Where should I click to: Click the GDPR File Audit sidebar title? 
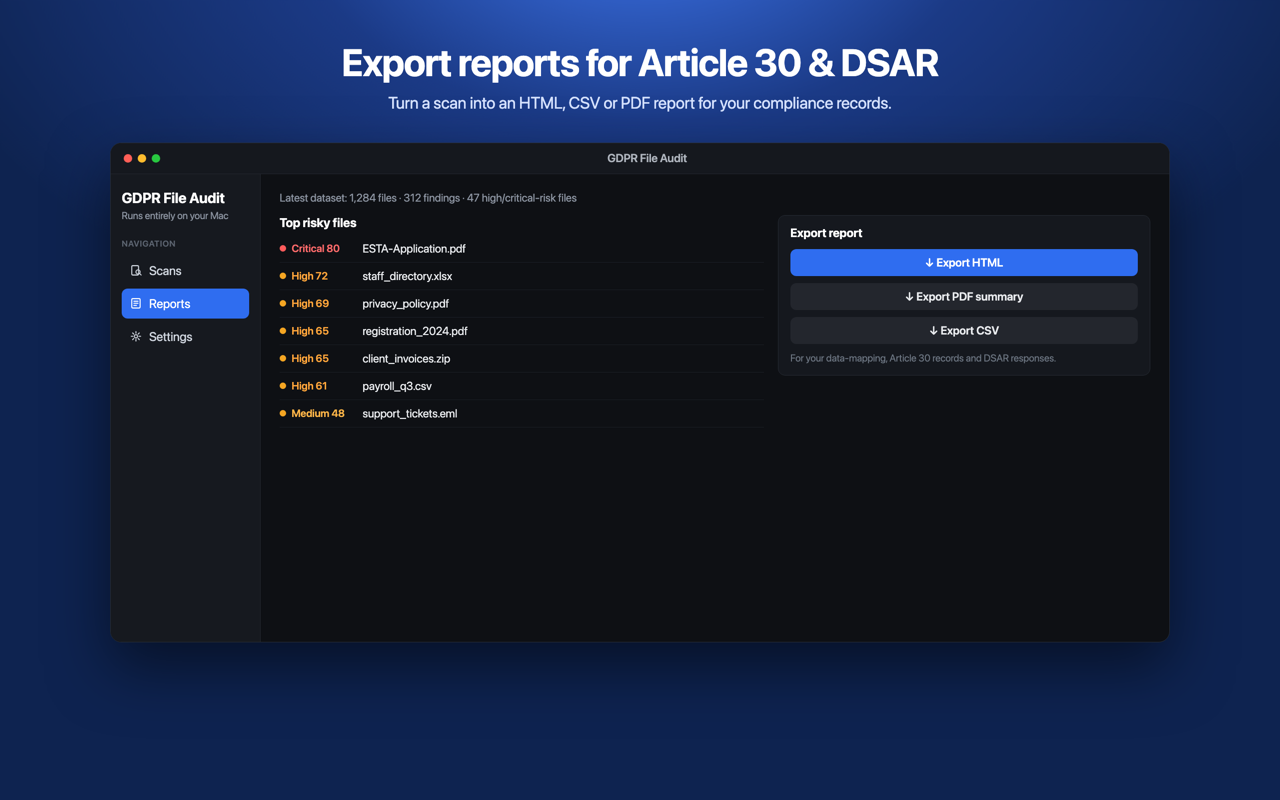(173, 198)
